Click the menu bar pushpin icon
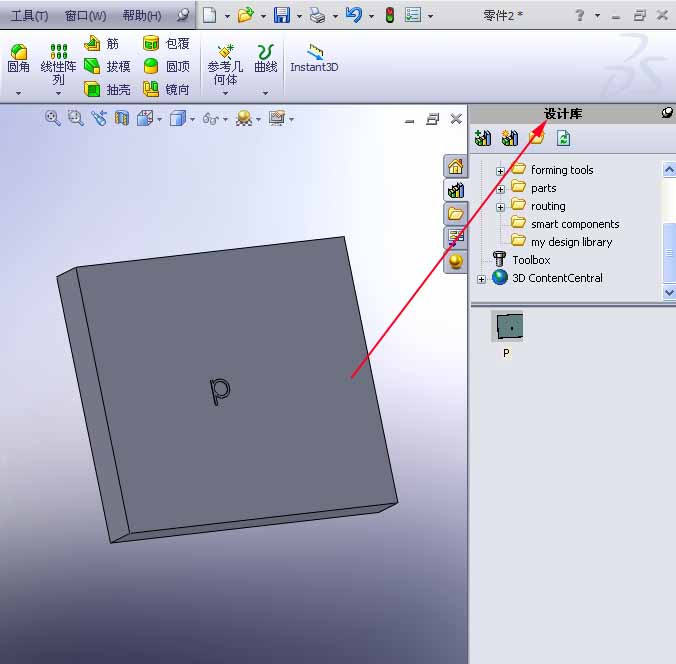Screen dimensions: 676x664 183,16
